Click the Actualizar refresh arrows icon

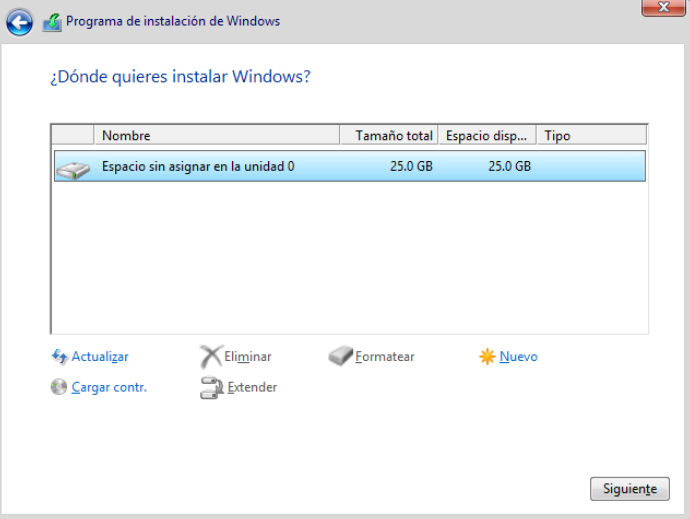click(59, 356)
